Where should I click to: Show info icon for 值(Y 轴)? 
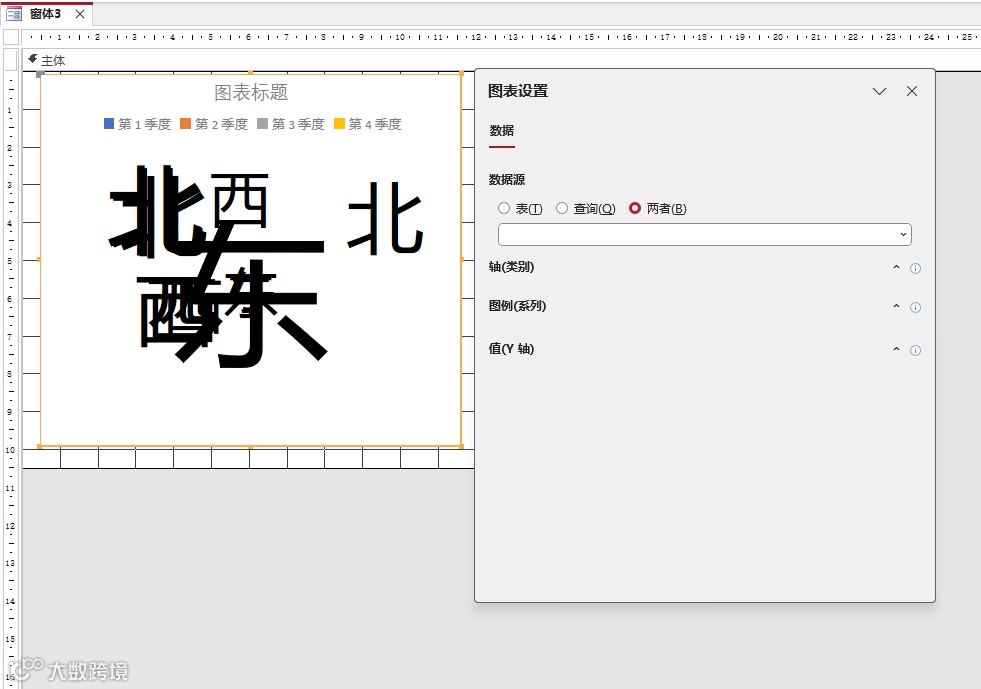click(x=915, y=350)
